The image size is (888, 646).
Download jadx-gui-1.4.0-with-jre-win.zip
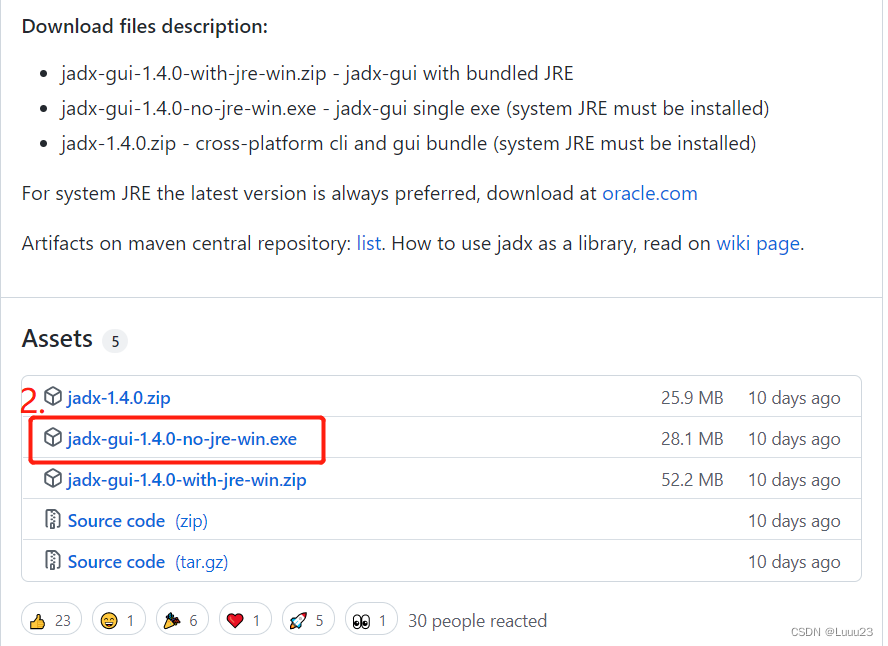[x=187, y=479]
